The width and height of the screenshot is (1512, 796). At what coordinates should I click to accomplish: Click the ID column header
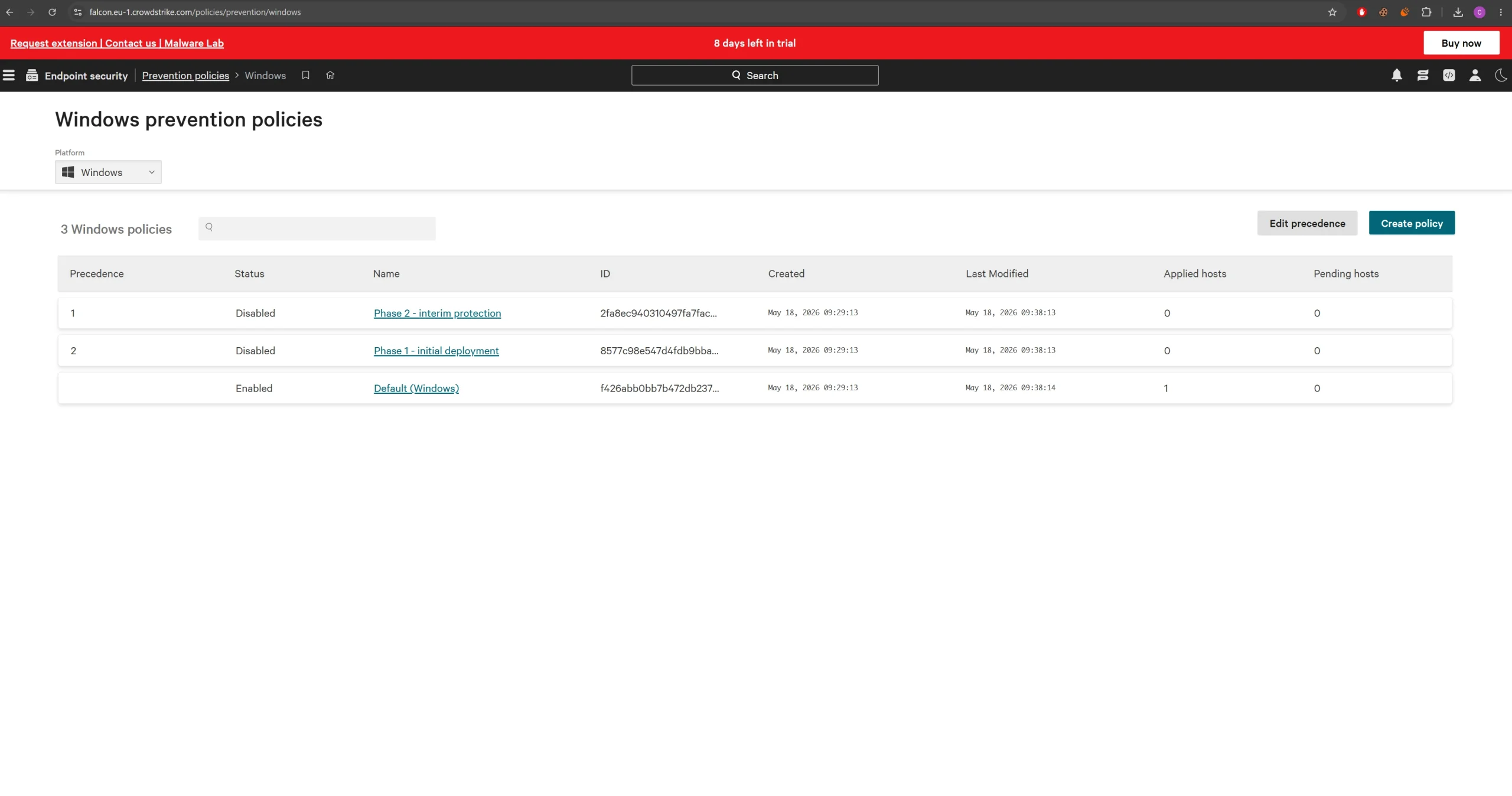pyautogui.click(x=605, y=273)
